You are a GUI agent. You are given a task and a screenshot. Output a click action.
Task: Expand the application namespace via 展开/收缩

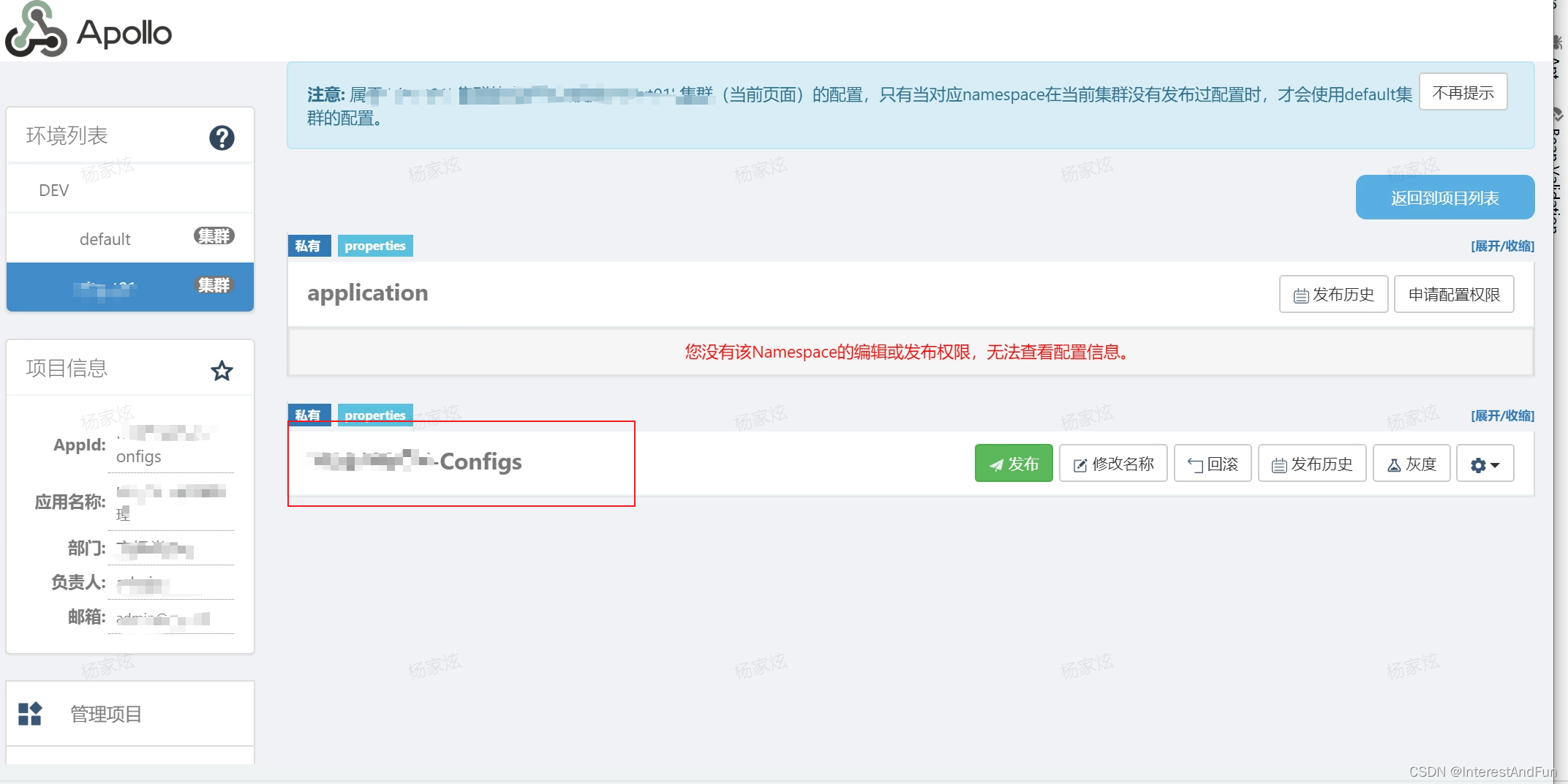(x=1501, y=246)
